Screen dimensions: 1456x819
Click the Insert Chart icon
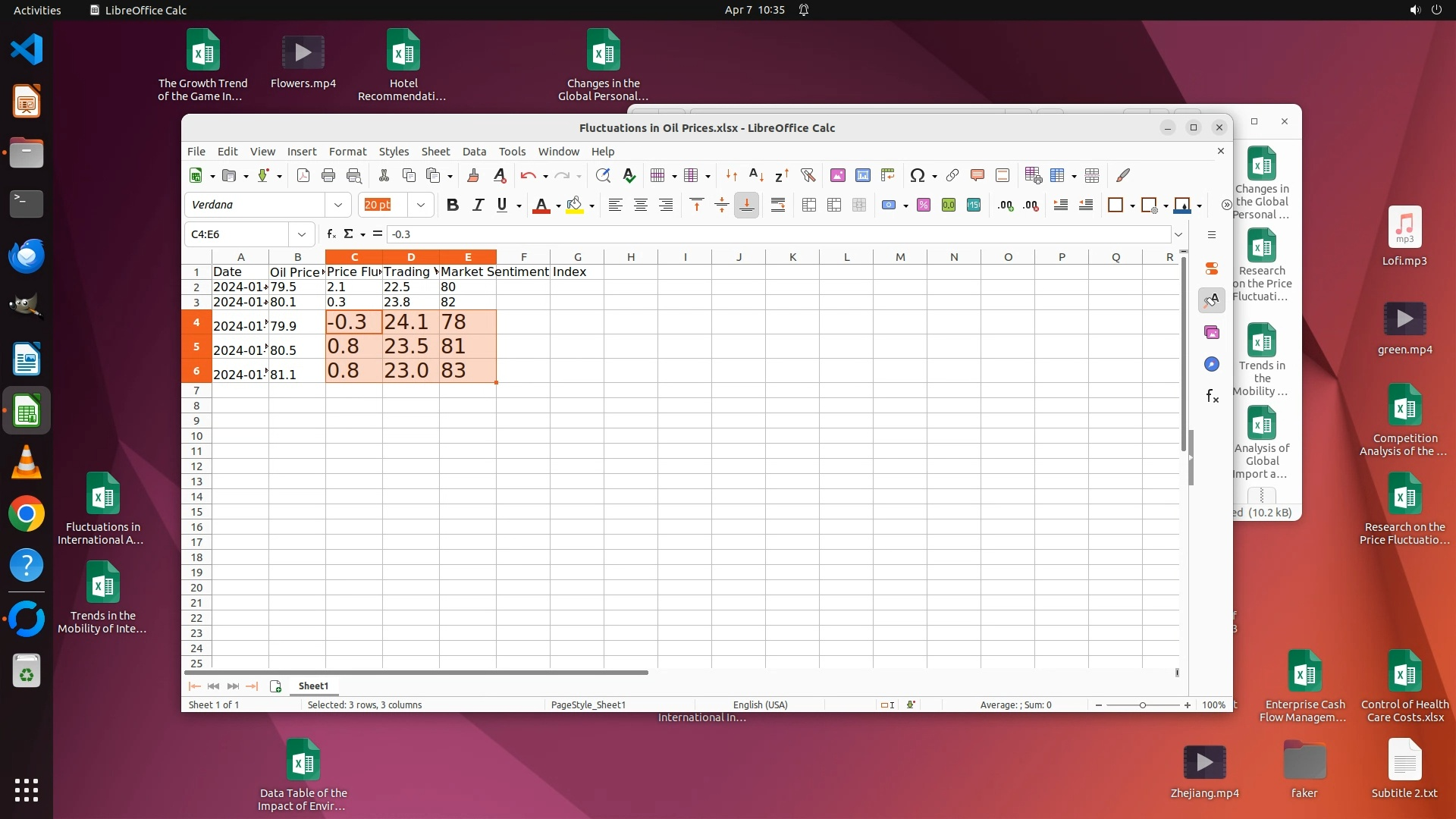(863, 176)
